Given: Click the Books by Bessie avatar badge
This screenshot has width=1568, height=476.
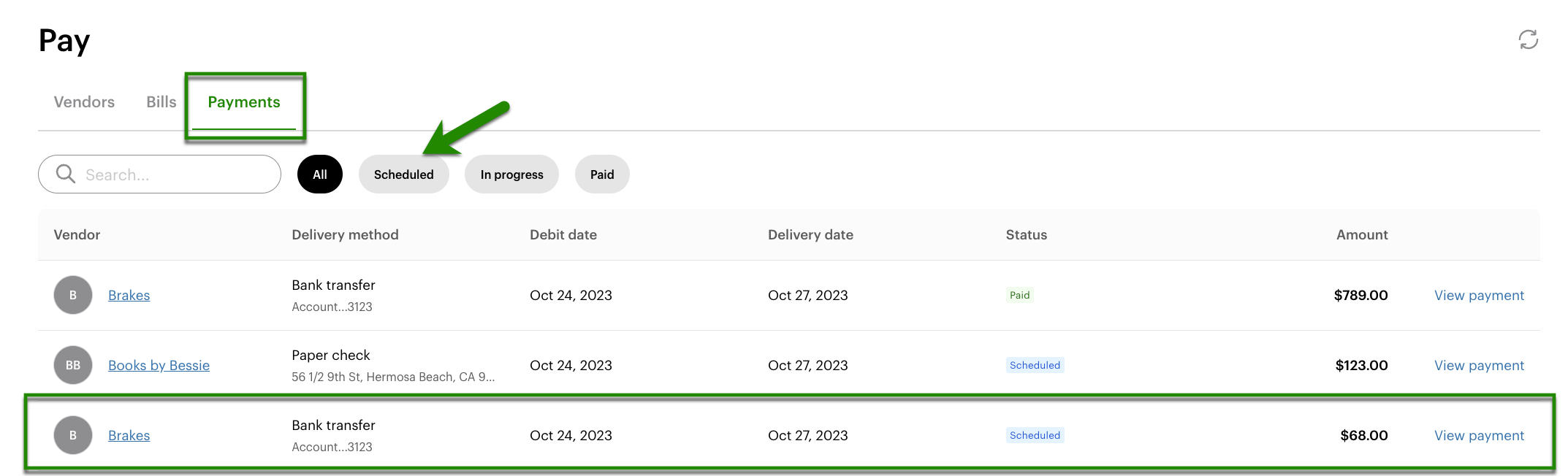Looking at the screenshot, I should click(x=72, y=365).
